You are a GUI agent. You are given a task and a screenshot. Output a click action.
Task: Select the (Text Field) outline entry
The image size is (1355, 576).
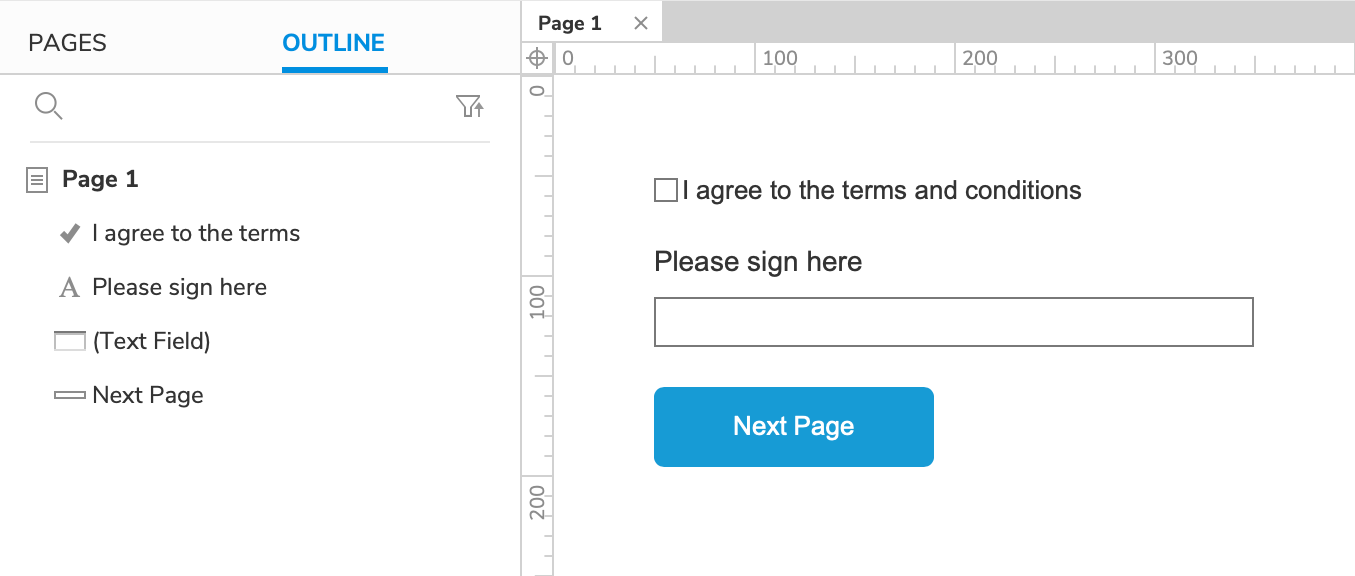pos(151,342)
